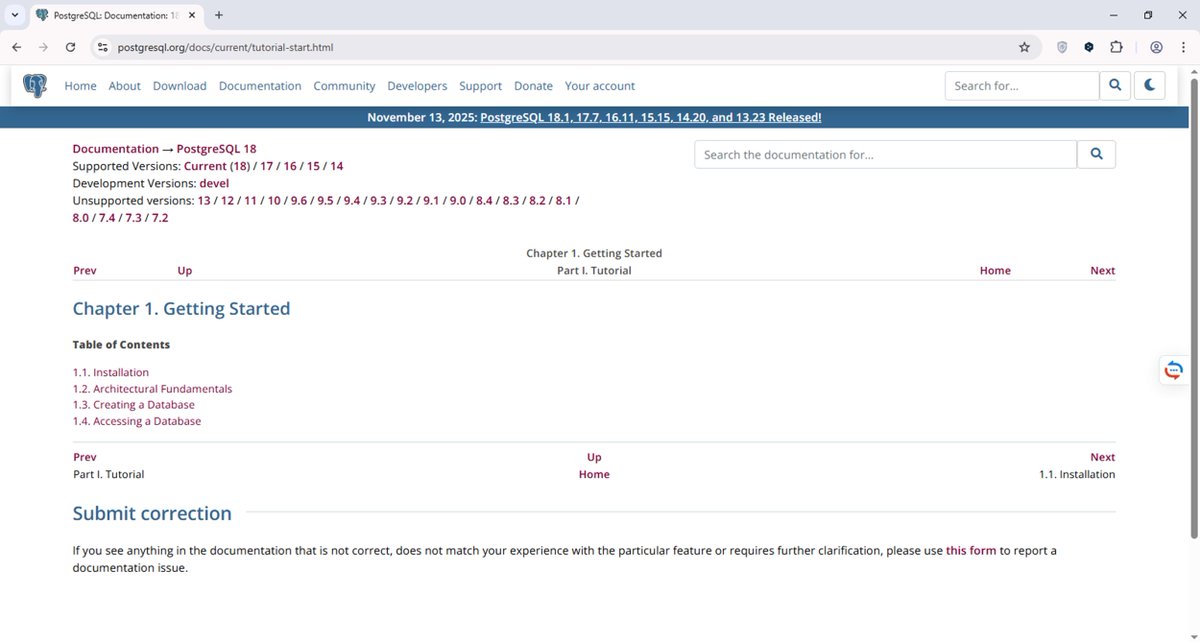Click the bottom Prev navigation link
This screenshot has width=1200, height=642.
click(85, 457)
